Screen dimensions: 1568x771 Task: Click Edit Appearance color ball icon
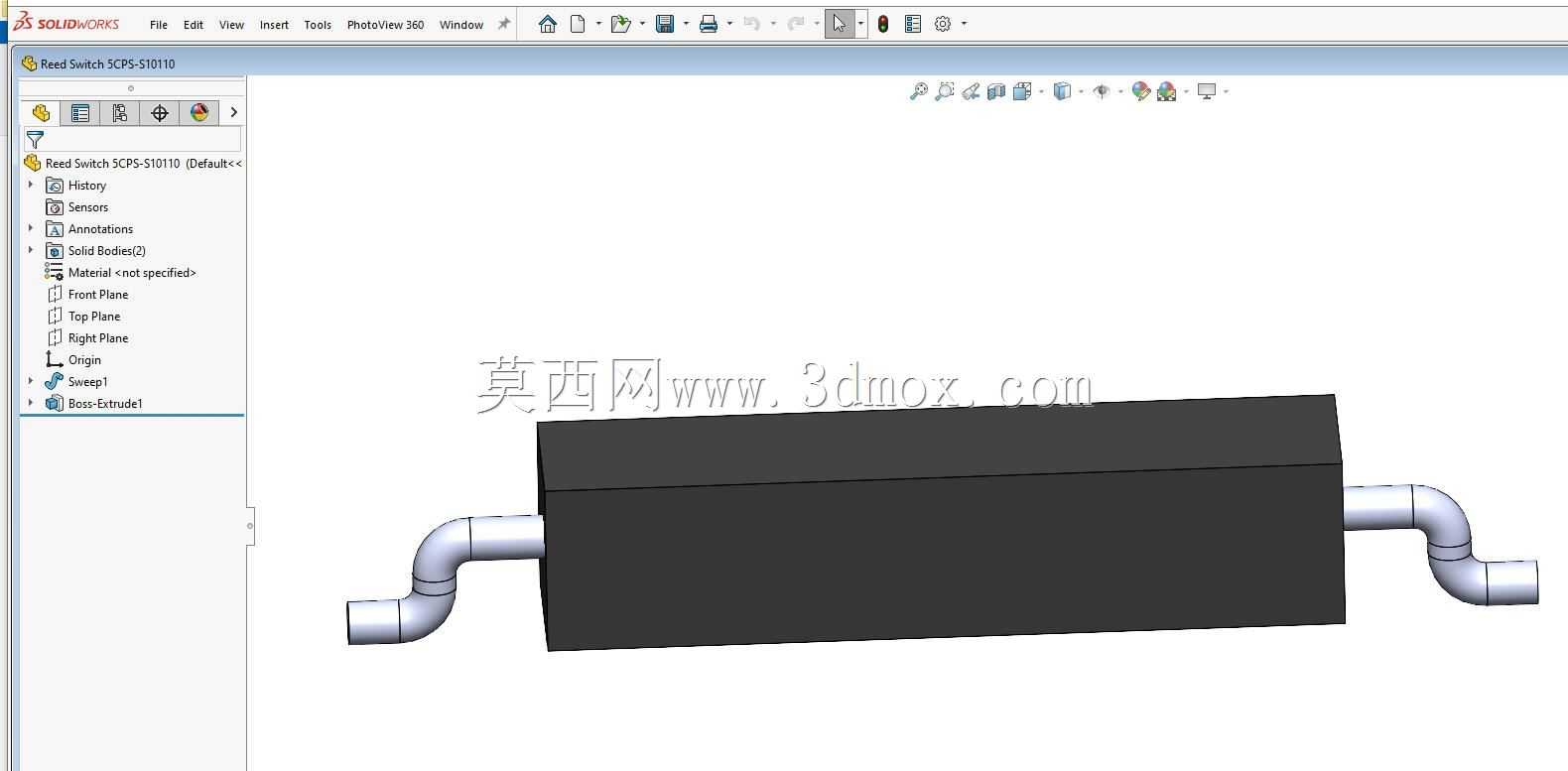click(1141, 91)
